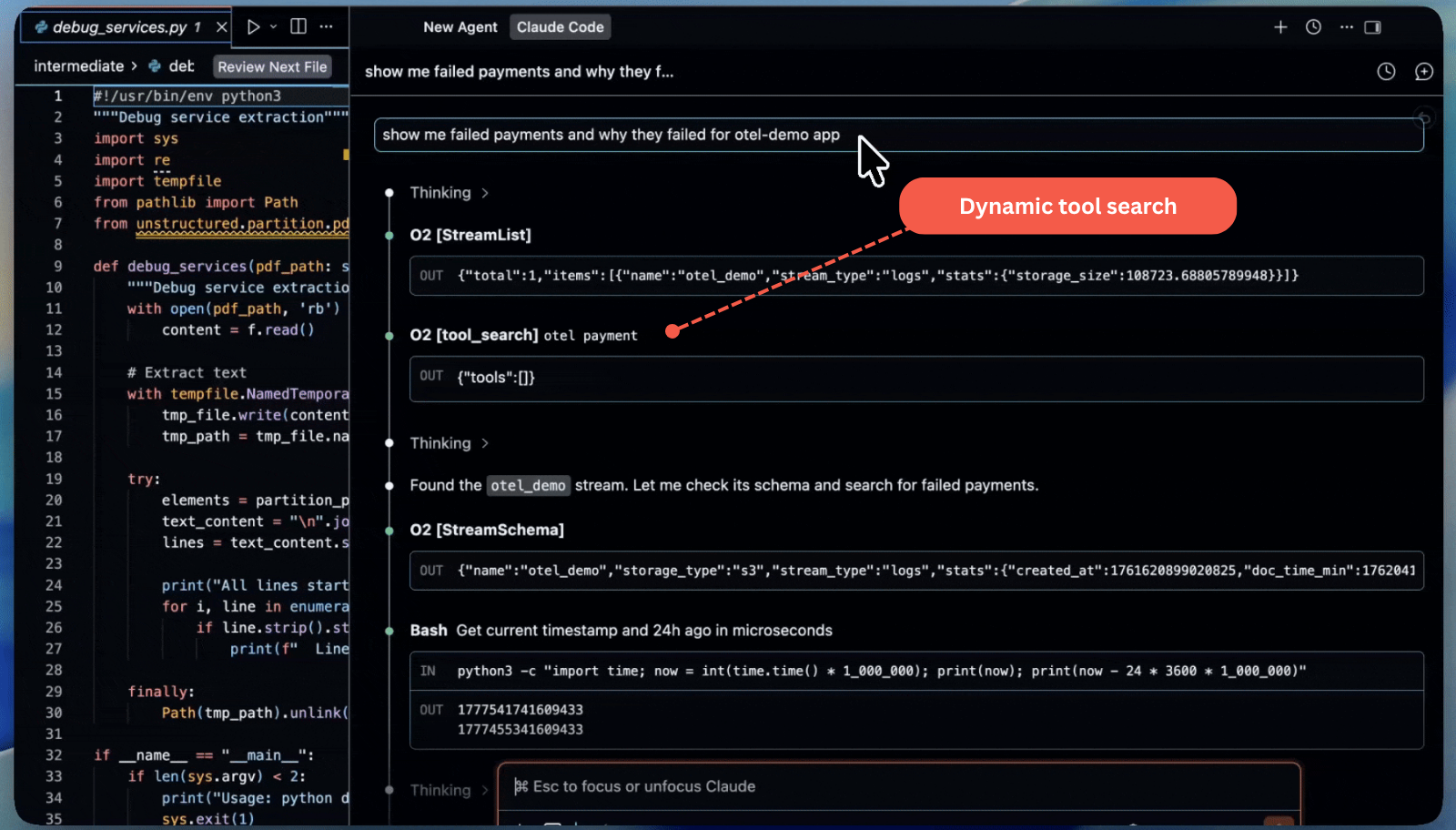Toggle the side panel layout icon

tap(1373, 27)
